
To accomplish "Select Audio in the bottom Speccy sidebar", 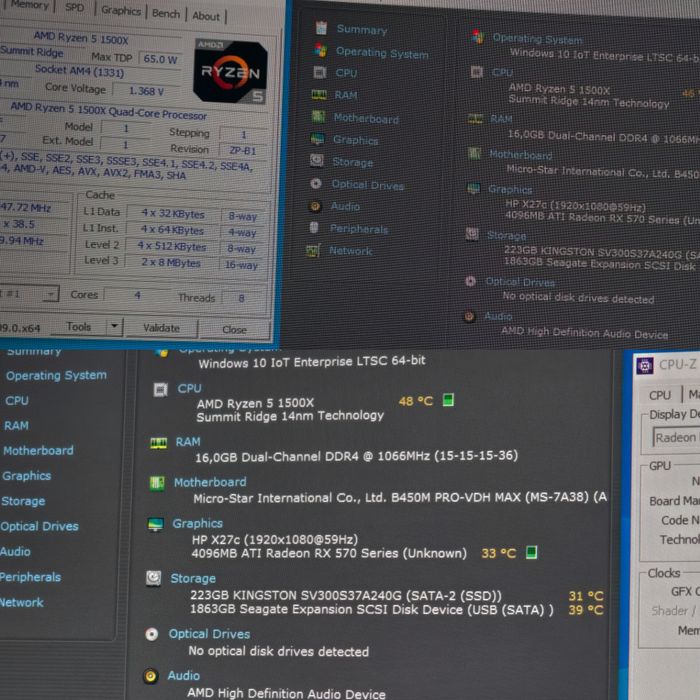I will pos(15,552).
